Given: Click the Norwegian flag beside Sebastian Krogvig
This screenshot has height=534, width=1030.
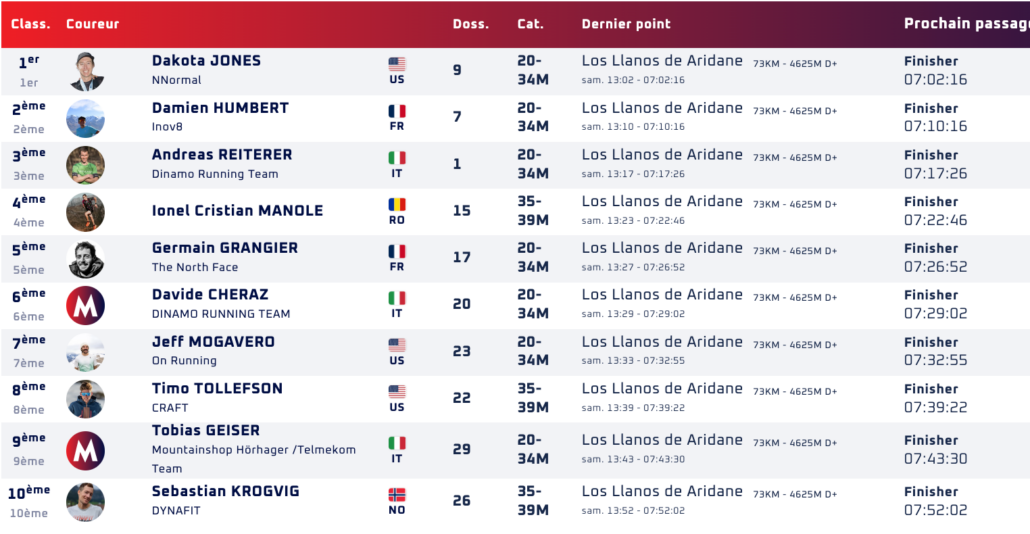Looking at the screenshot, I should [x=397, y=495].
